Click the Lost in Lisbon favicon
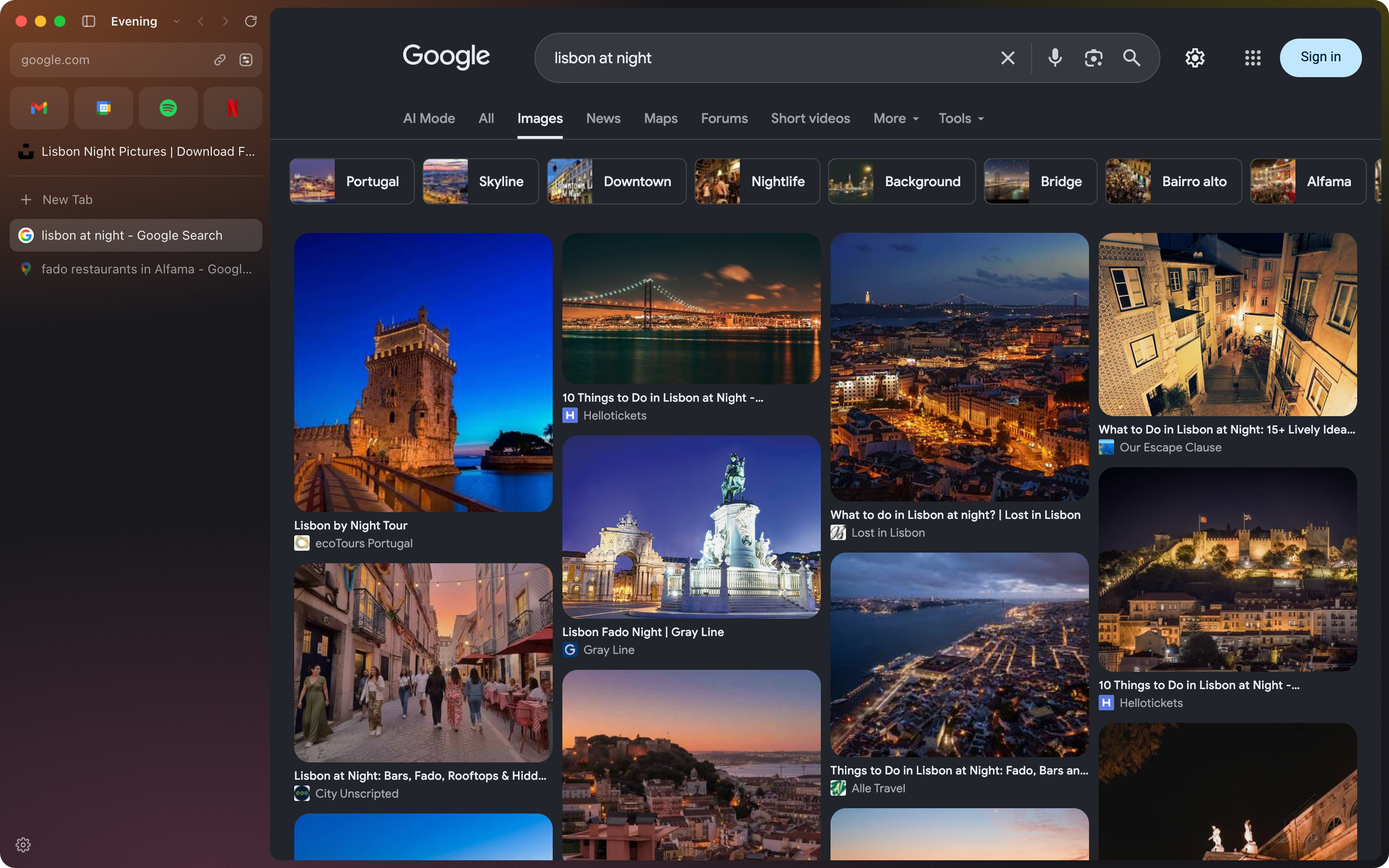The height and width of the screenshot is (868, 1389). coord(838,533)
